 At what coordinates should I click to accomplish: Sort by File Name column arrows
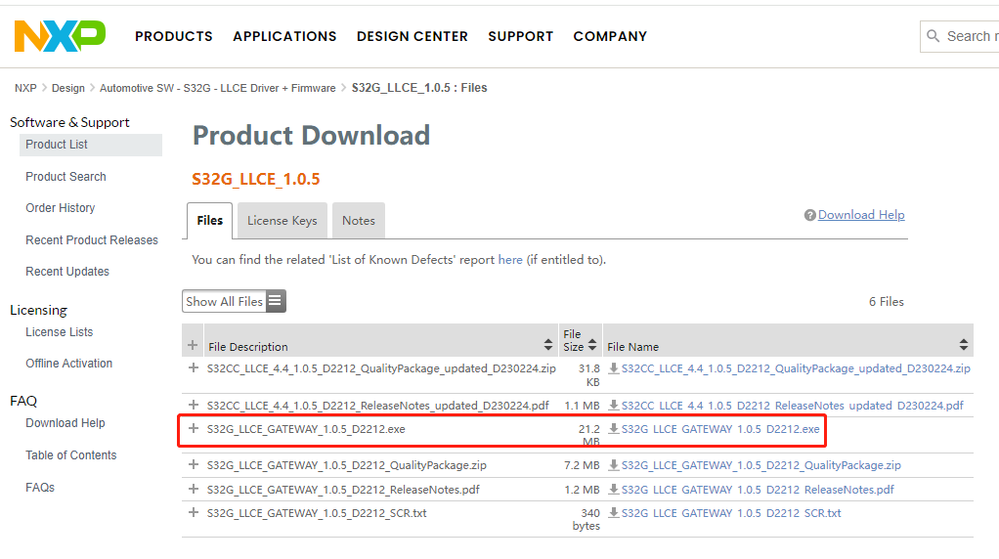[x=963, y=345]
